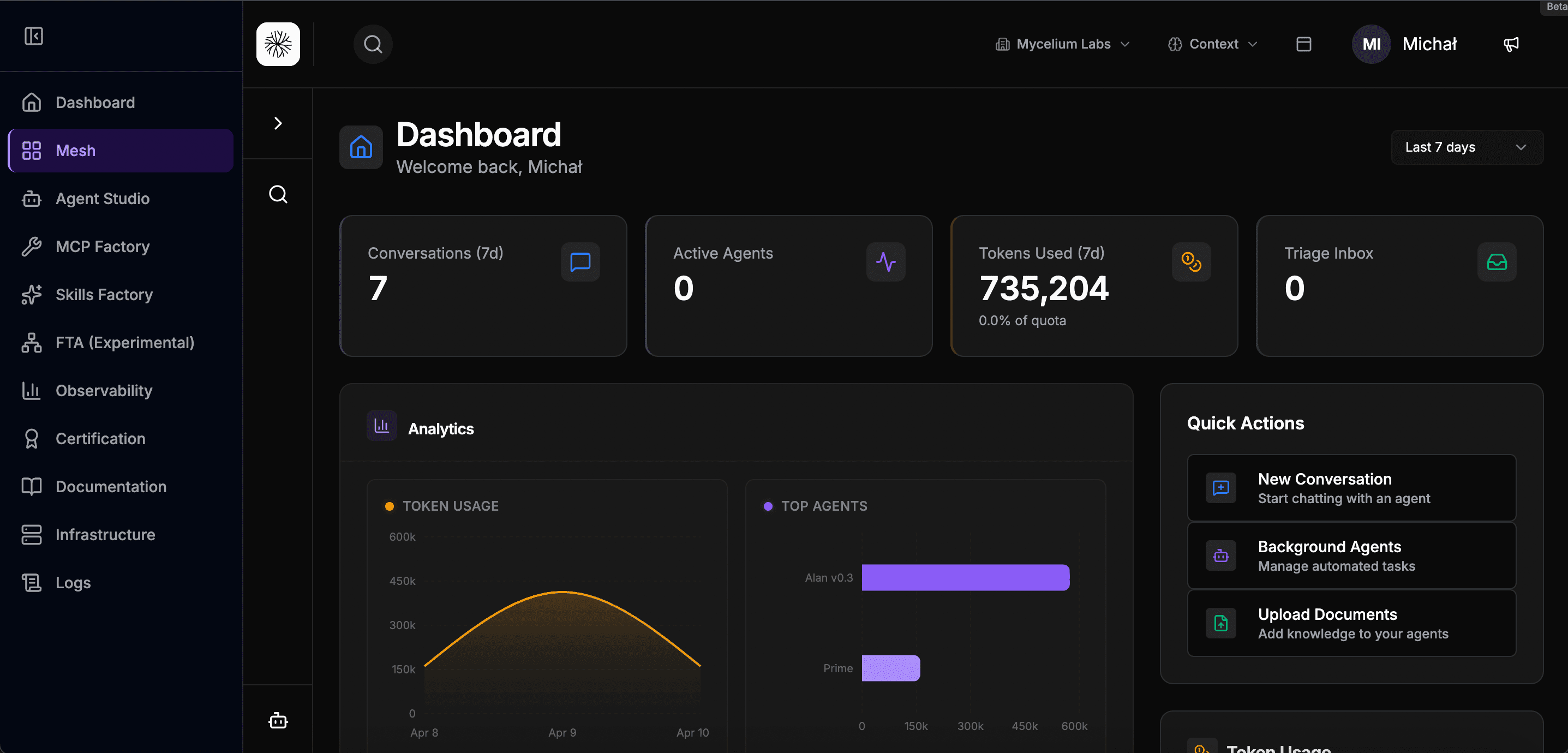
Task: Switch to the Mesh section
Action: [75, 151]
